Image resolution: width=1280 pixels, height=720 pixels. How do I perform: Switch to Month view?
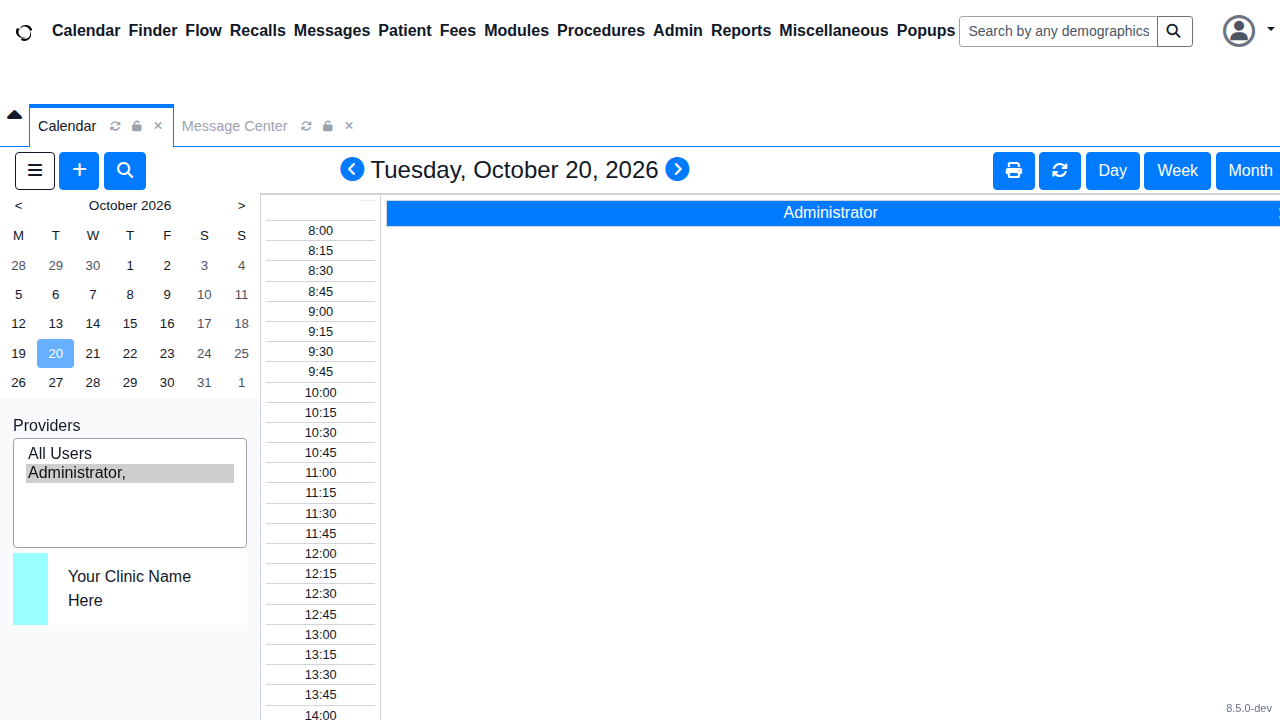[x=1248, y=171]
